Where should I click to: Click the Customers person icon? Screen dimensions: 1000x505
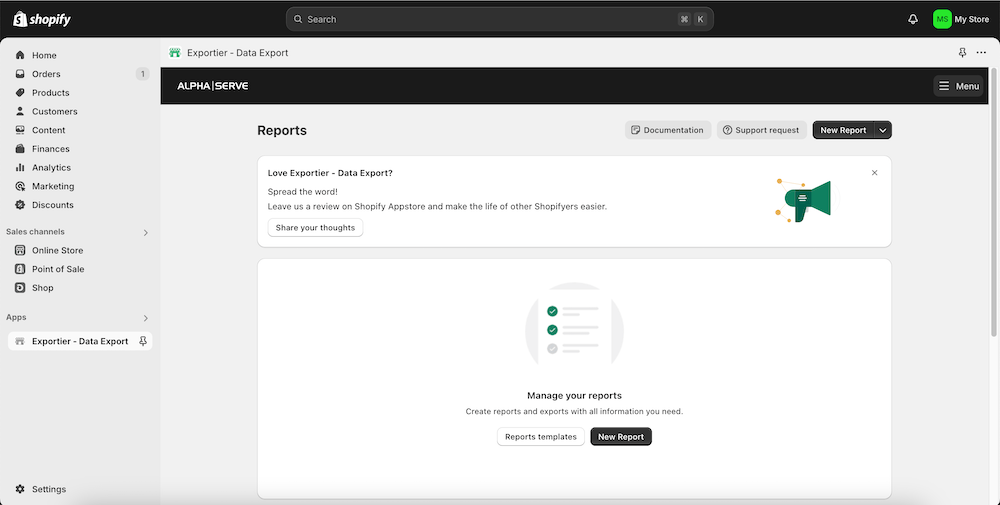coord(20,111)
